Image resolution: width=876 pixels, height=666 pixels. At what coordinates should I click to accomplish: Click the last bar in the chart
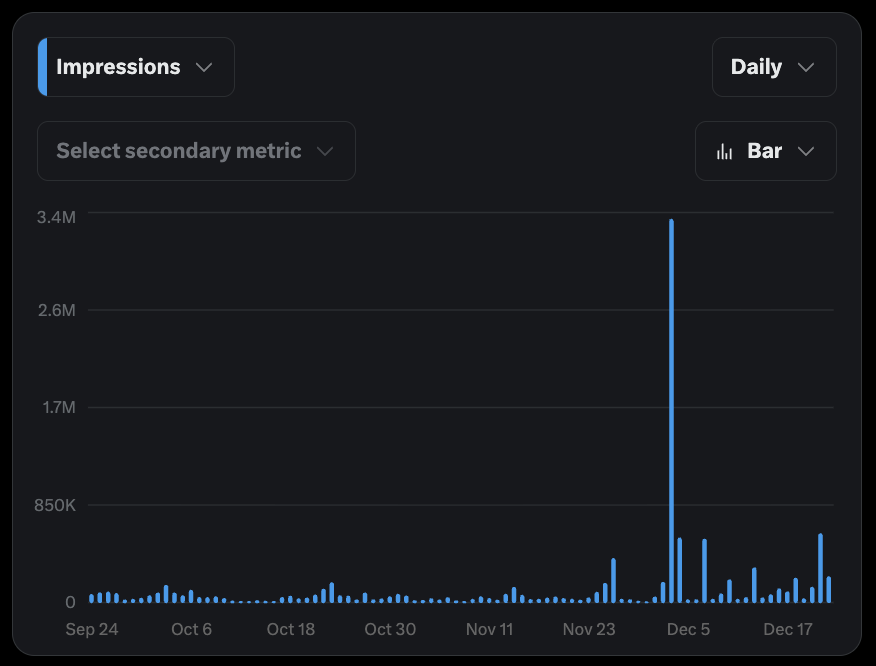tap(829, 590)
